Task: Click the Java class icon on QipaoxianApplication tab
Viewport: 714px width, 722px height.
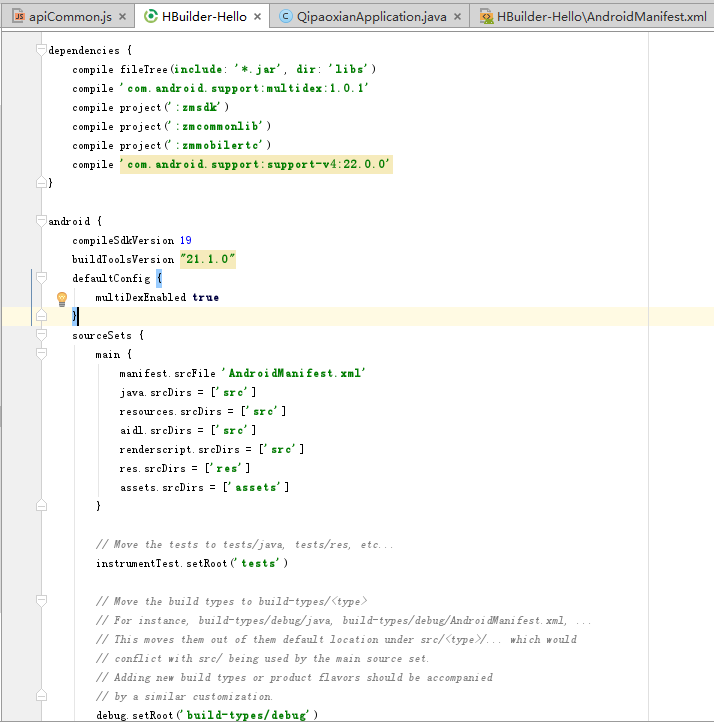Action: click(287, 17)
